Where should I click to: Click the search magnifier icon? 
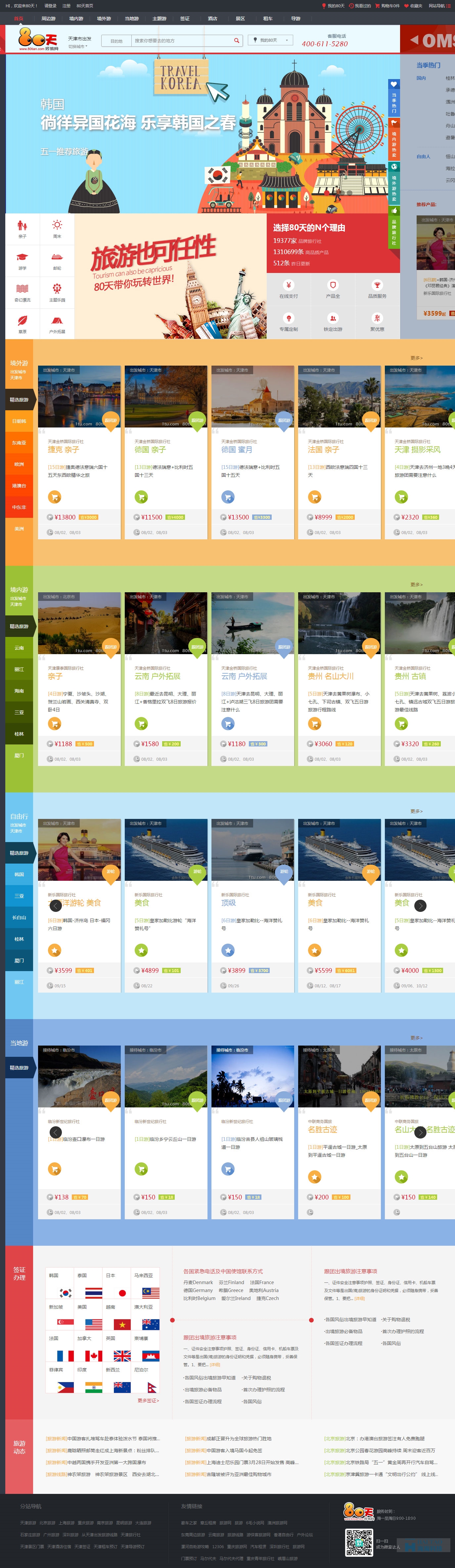[236, 41]
